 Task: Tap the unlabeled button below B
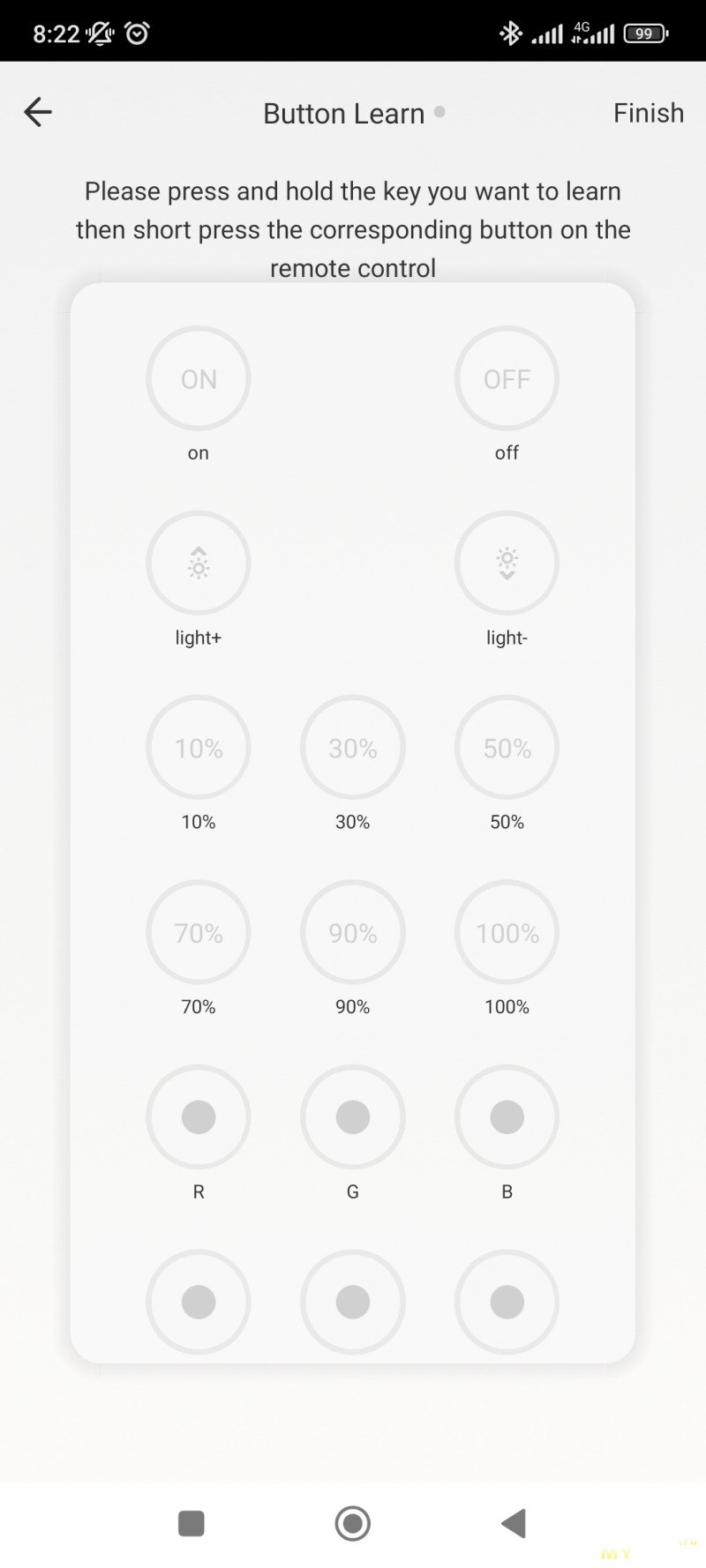coord(507,1302)
